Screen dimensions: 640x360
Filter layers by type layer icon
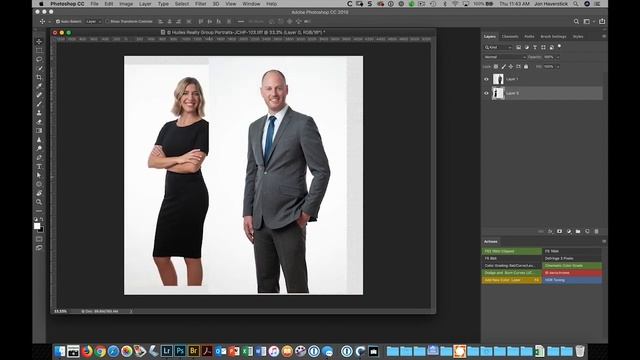[535, 47]
